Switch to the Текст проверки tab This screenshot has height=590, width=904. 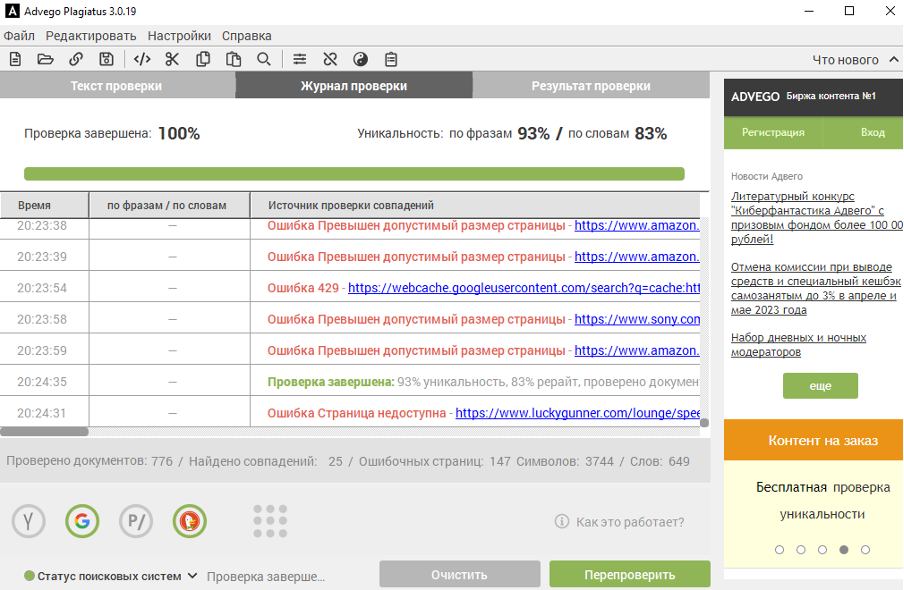(116, 86)
